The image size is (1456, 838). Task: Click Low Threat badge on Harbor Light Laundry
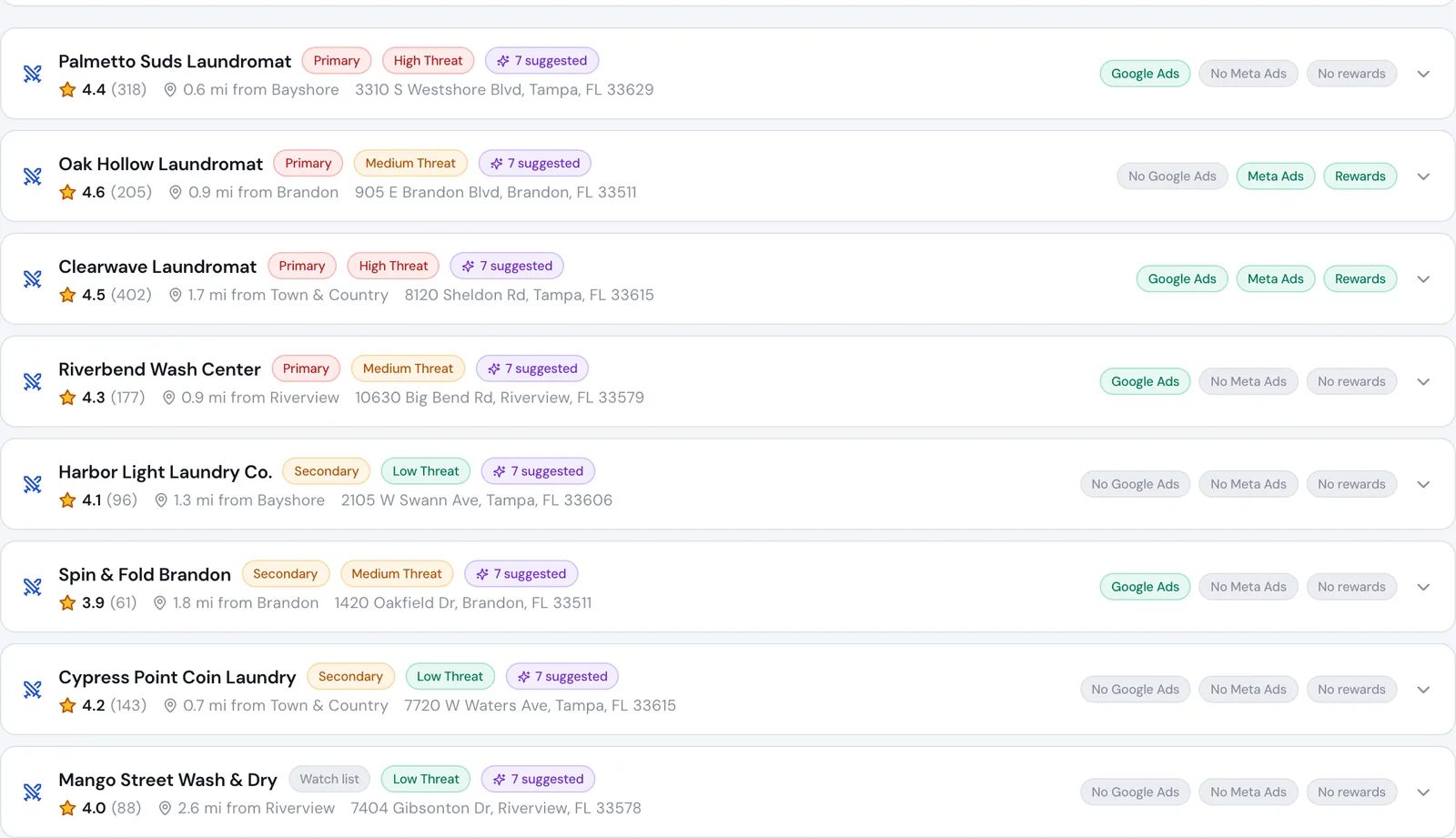coord(426,471)
